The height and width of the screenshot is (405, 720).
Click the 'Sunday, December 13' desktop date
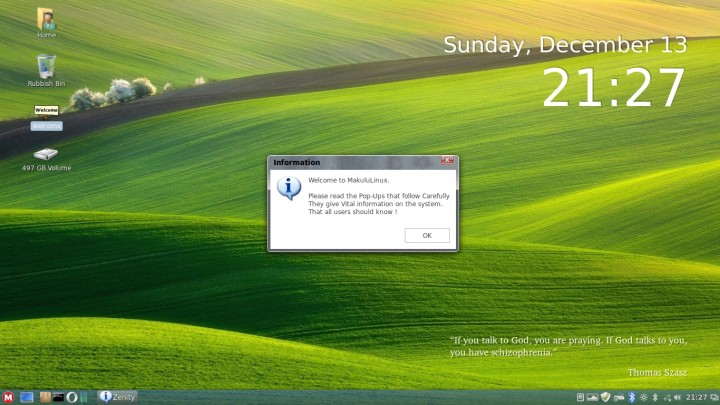pos(565,45)
